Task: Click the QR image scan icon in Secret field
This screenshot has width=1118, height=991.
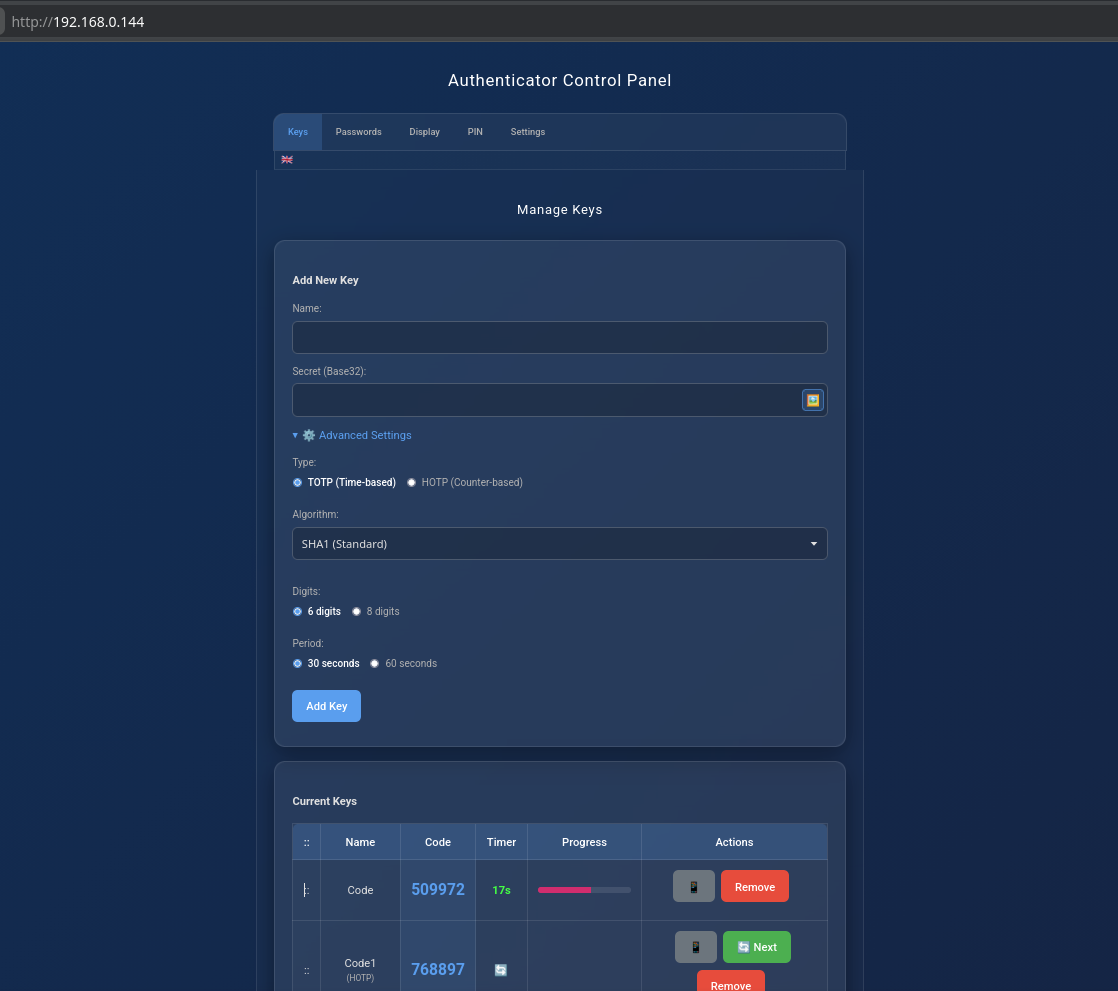Action: [x=812, y=400]
